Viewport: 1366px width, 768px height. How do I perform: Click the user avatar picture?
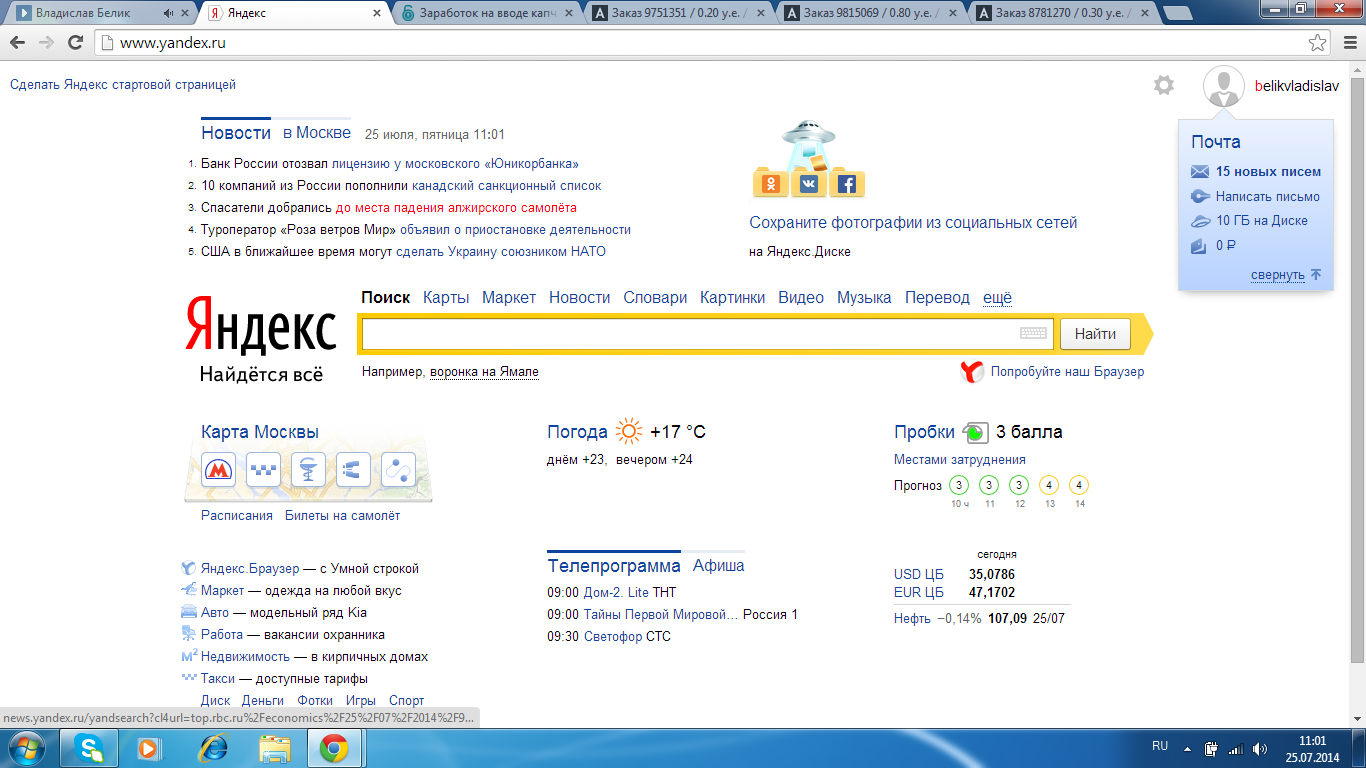tap(1223, 86)
